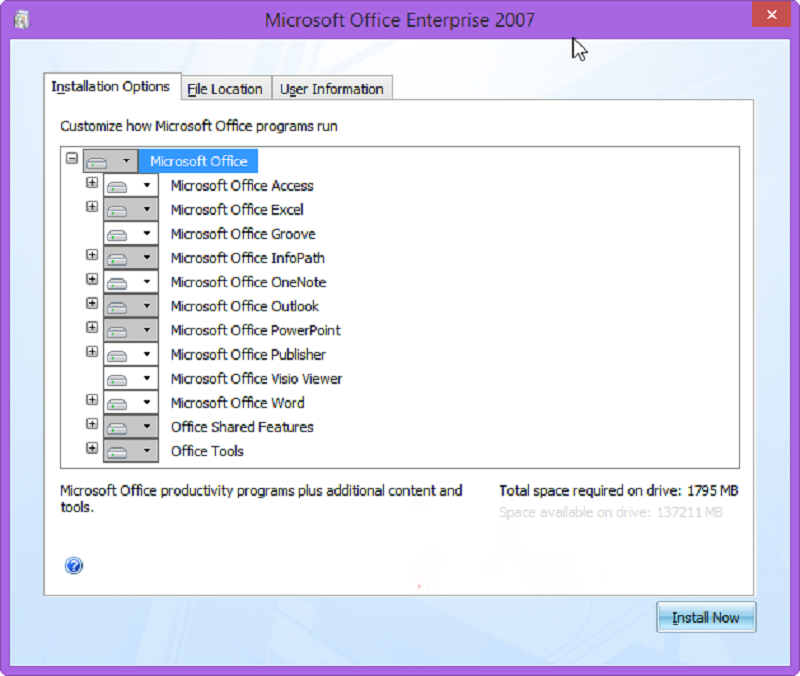Expand the Microsoft Office PowerPoint node

click(x=92, y=327)
